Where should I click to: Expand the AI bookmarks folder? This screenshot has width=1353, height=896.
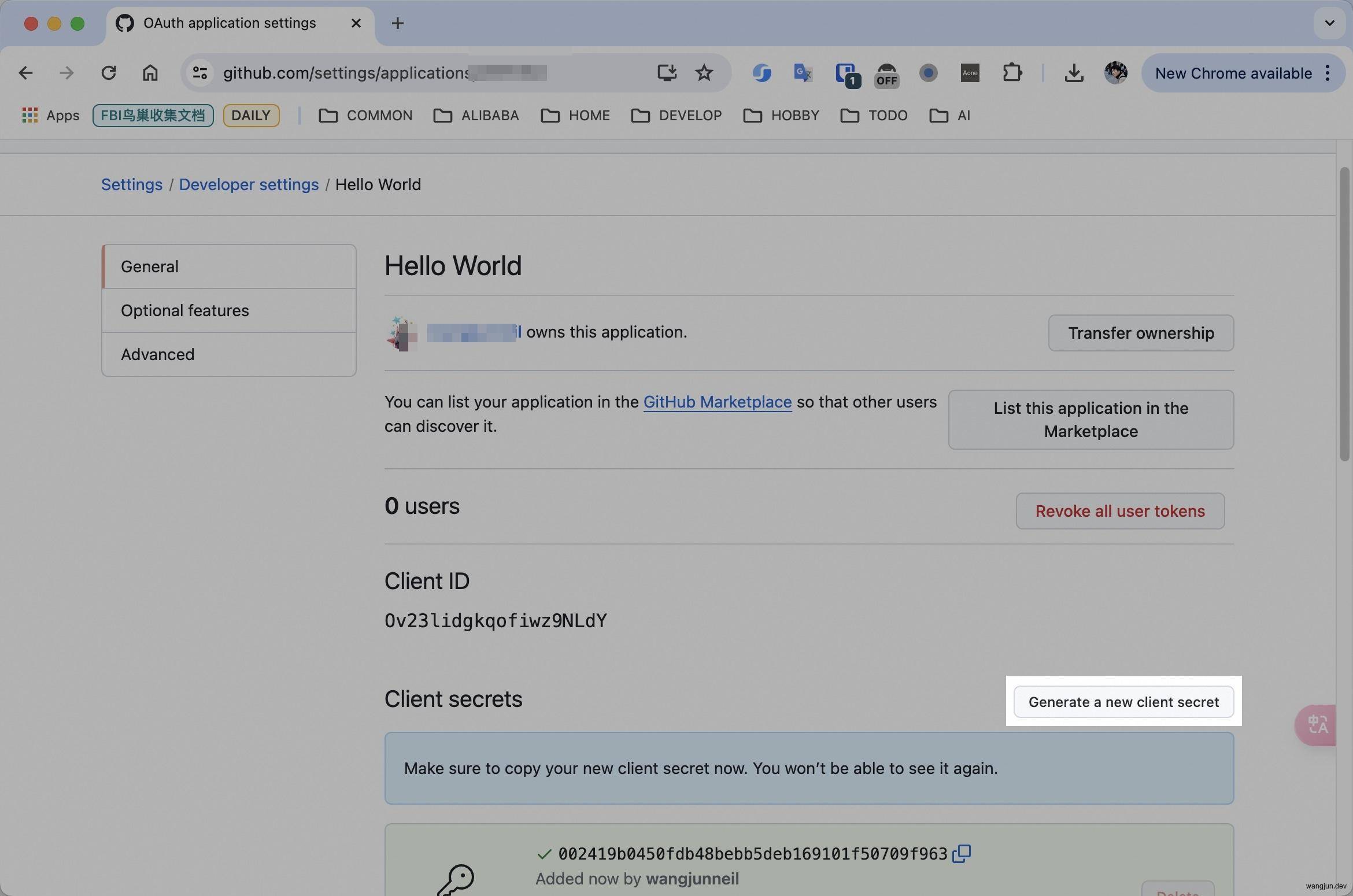click(x=949, y=116)
